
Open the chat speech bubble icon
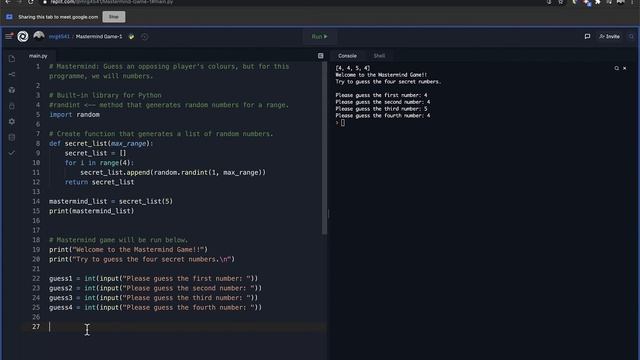pyautogui.click(x=587, y=36)
